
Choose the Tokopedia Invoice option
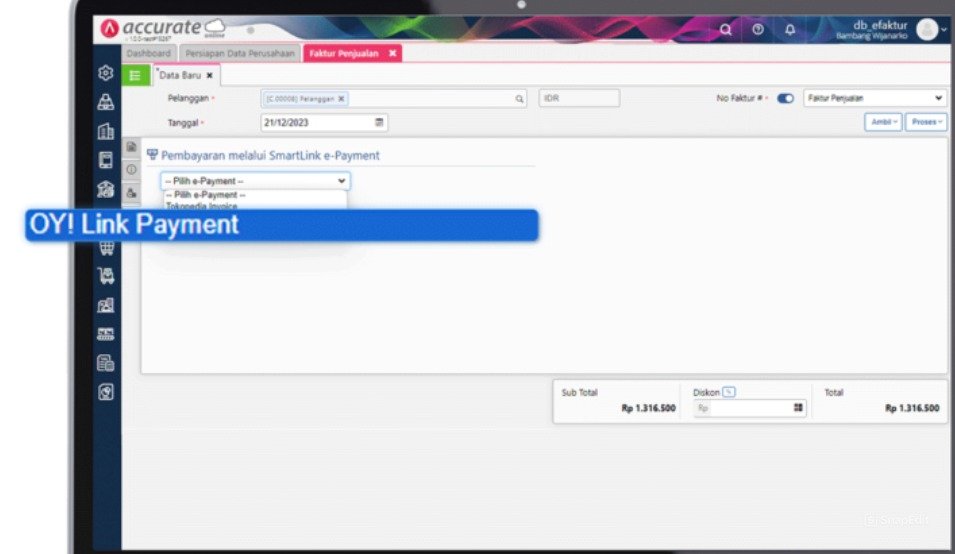[x=202, y=206]
